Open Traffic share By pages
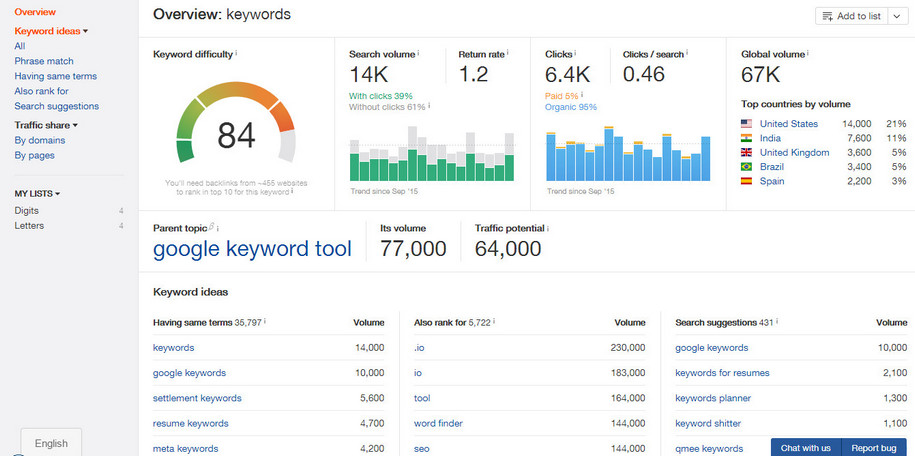 pos(34,155)
